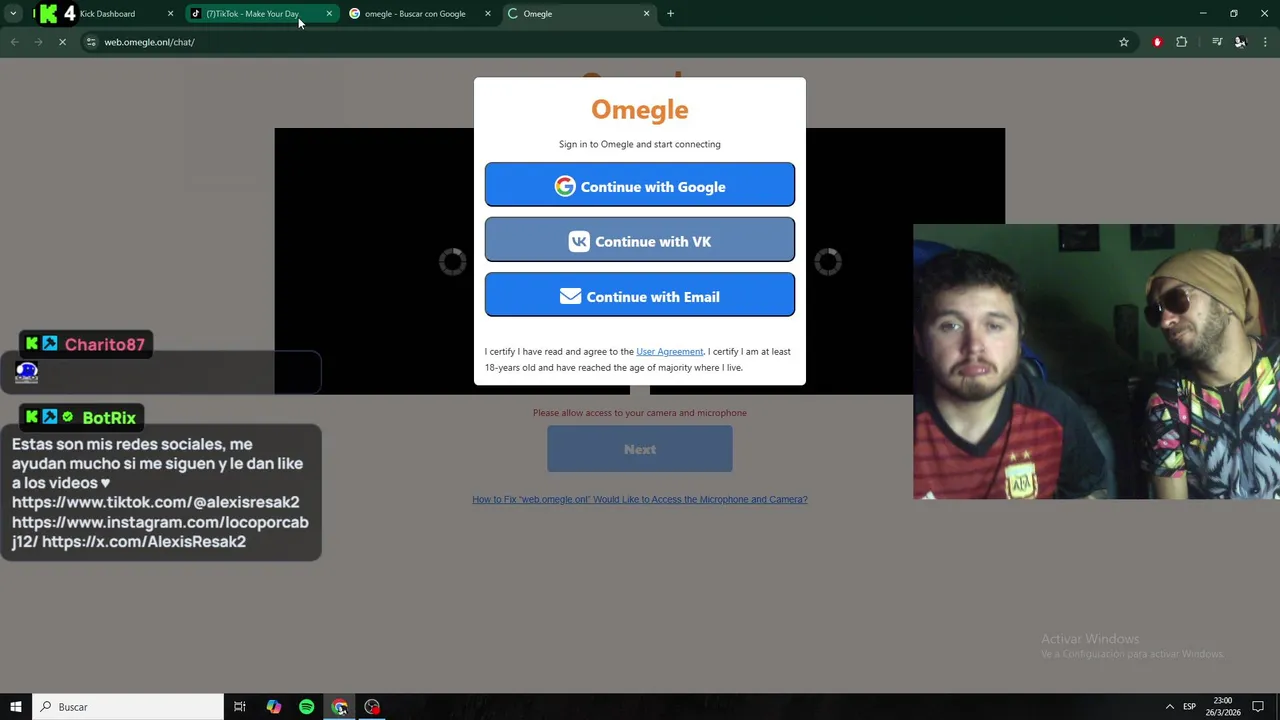This screenshot has width=1280, height=720.
Task: Open the Chrome profile avatar
Action: [x=1241, y=42]
